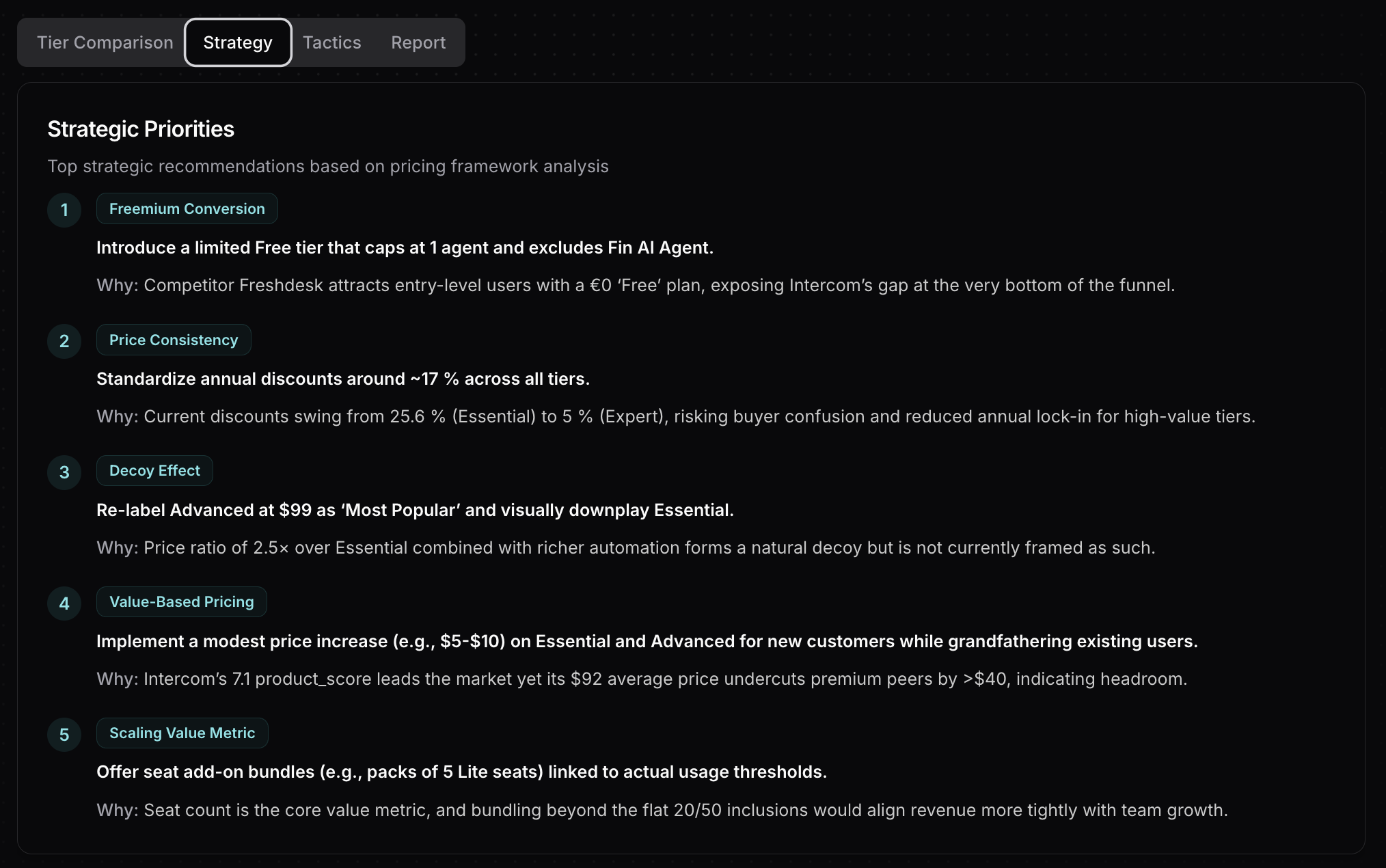Click priority number 3 circle
Screen dimensions: 1386x868
64,472
